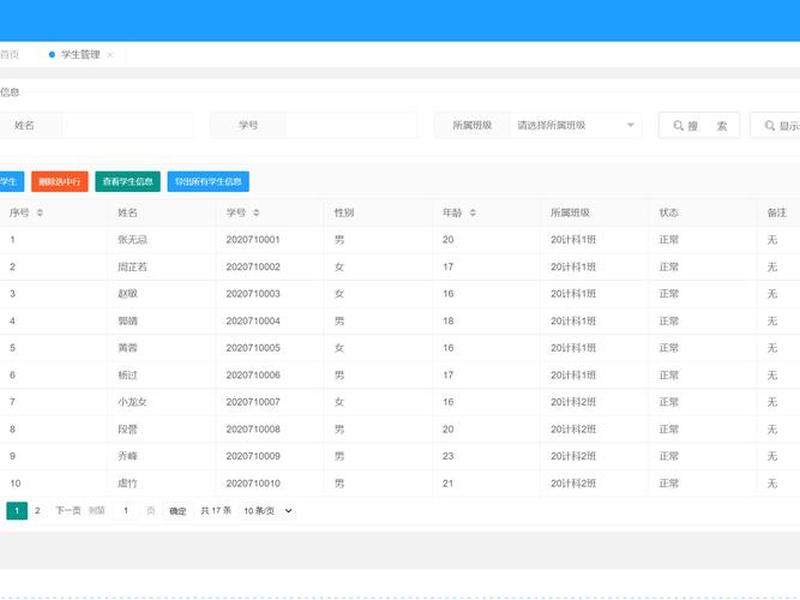This screenshot has width=800, height=600.
Task: Click 确定 to confirm the page jump
Action: [x=178, y=511]
